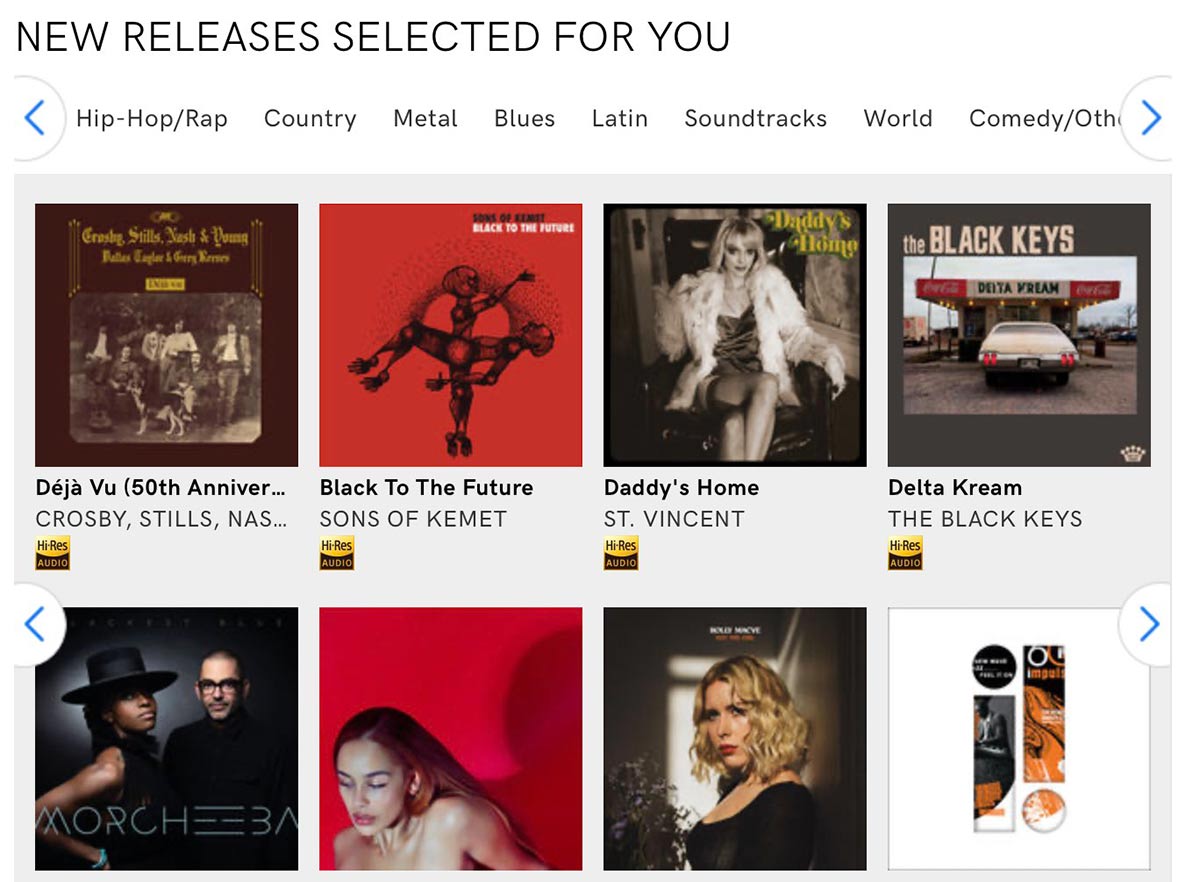Select the World genre tab

point(898,118)
